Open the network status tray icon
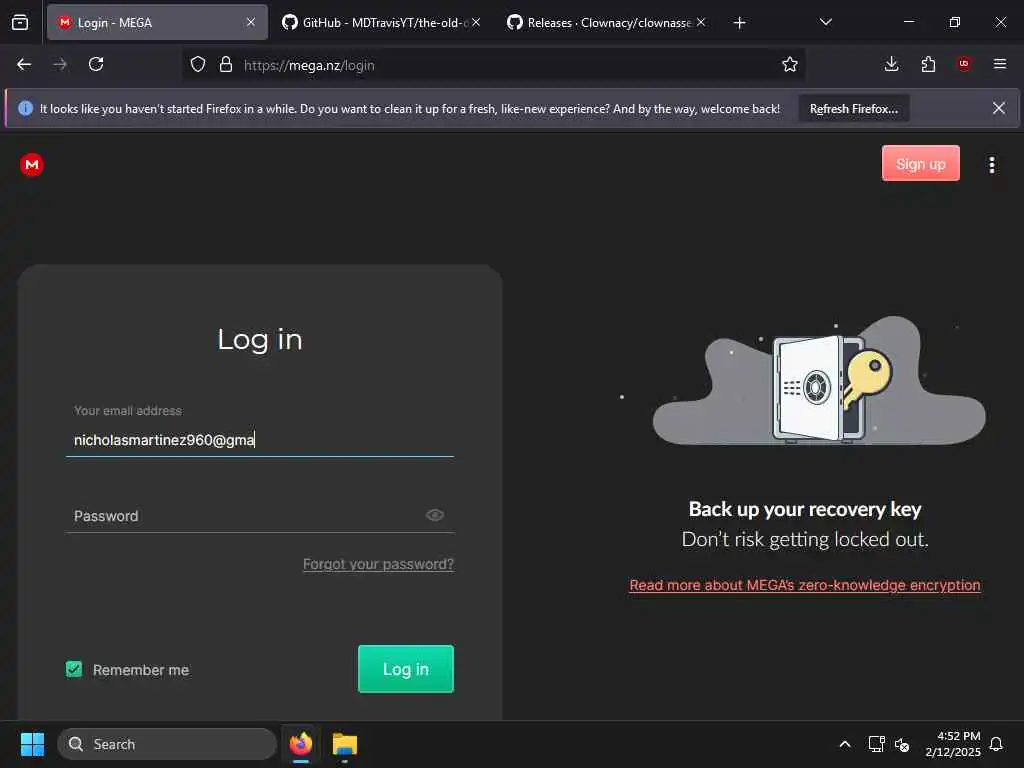 (x=876, y=744)
